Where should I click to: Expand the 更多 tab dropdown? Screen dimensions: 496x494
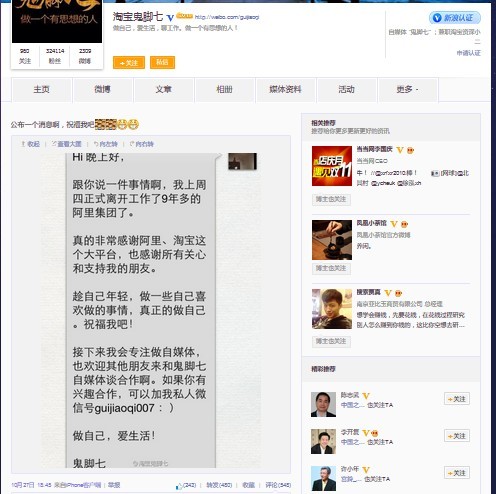click(407, 89)
